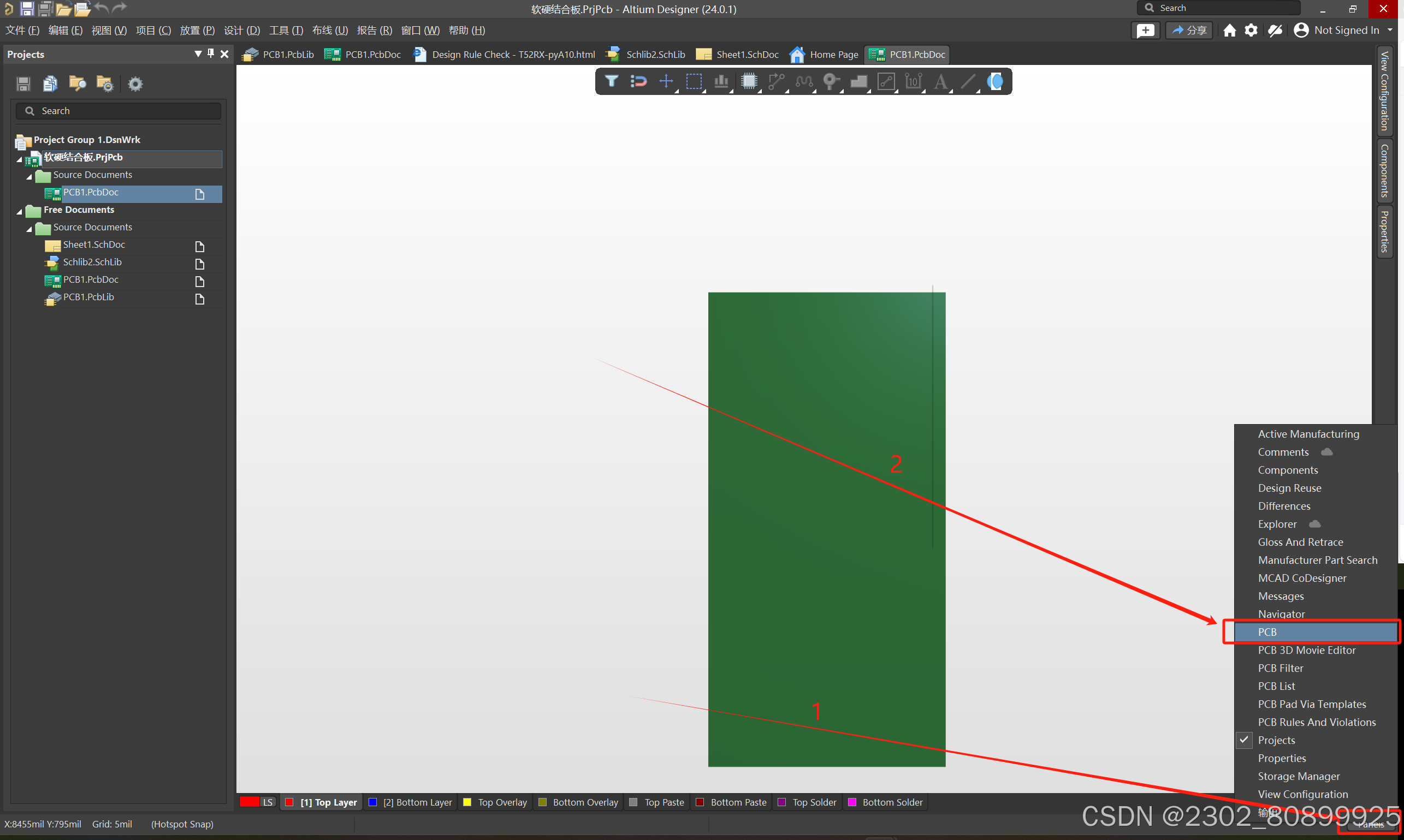Image resolution: width=1404 pixels, height=840 pixels.
Task: Collapse the 软硬结合板.PrjPcb project node
Action: click(19, 159)
